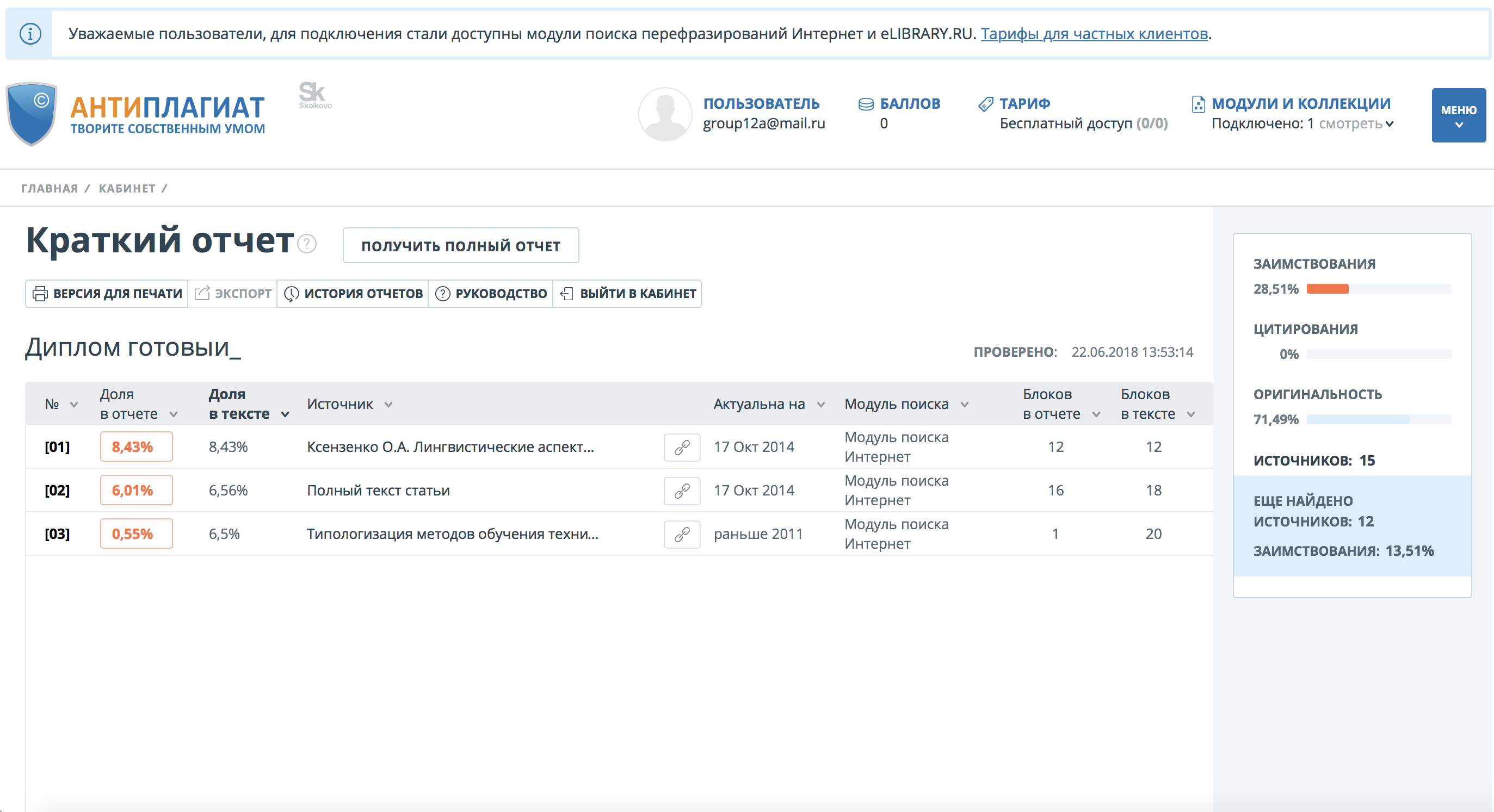Open the Руководство guide
This screenshot has height=812, width=1494.
491,294
